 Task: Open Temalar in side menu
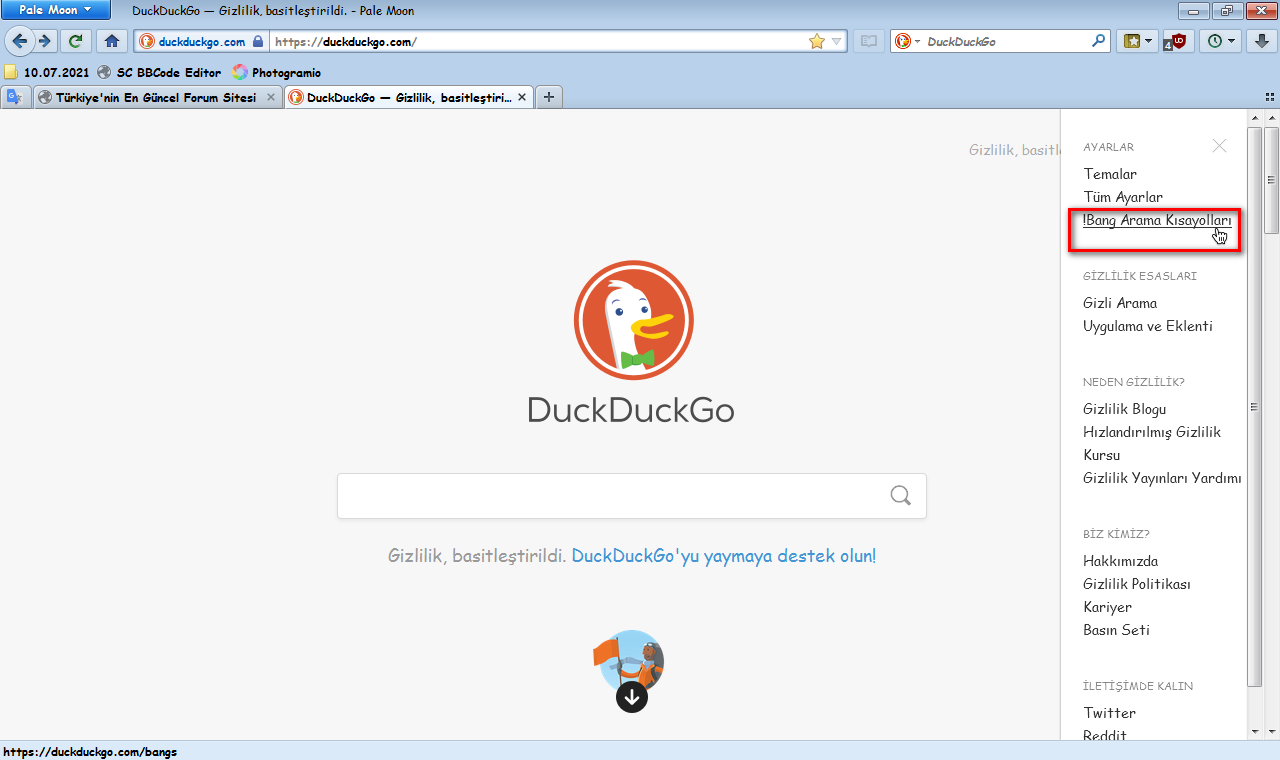pyautogui.click(x=1110, y=174)
